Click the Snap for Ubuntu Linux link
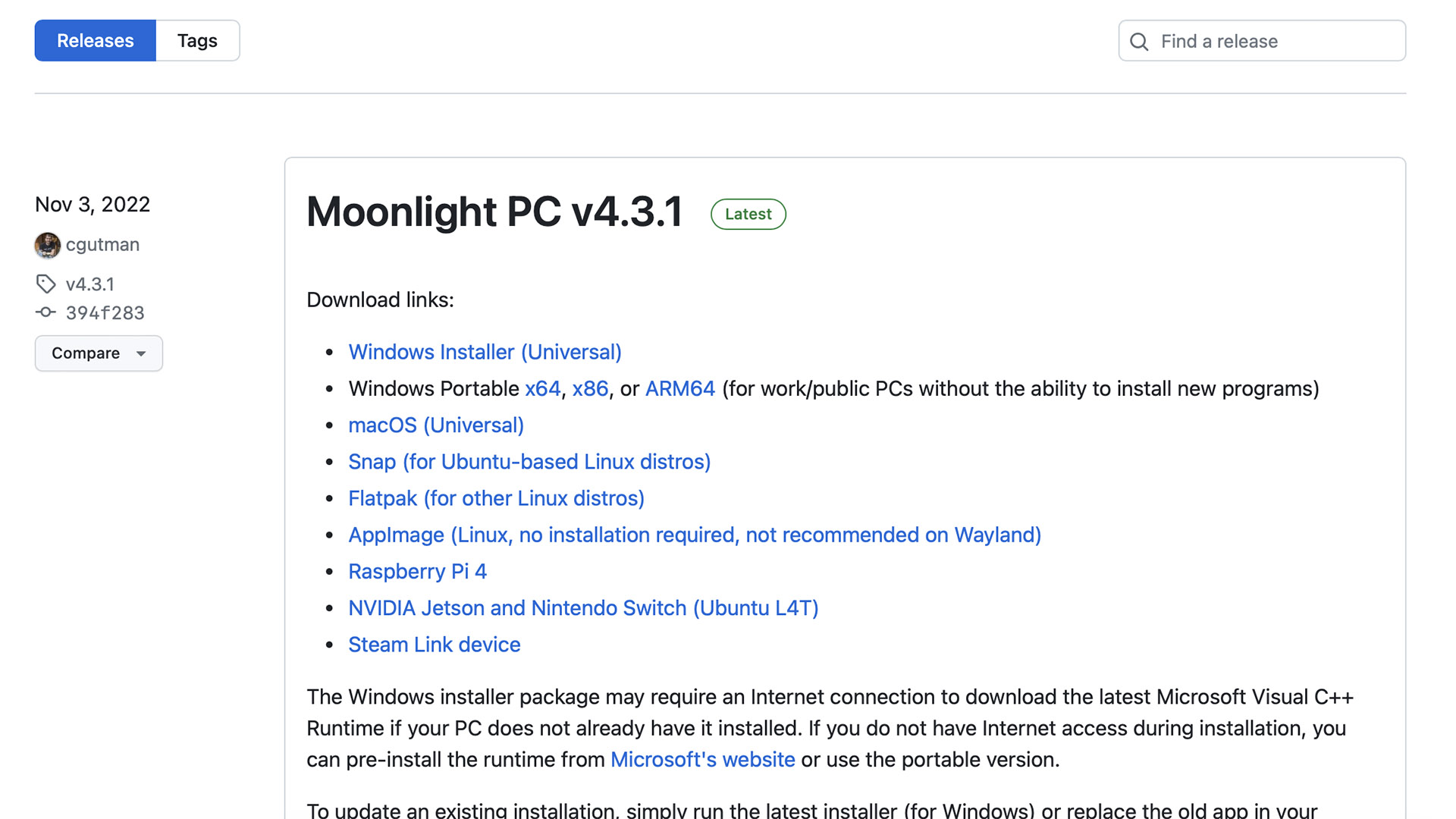The height and width of the screenshot is (819, 1456). click(x=530, y=461)
